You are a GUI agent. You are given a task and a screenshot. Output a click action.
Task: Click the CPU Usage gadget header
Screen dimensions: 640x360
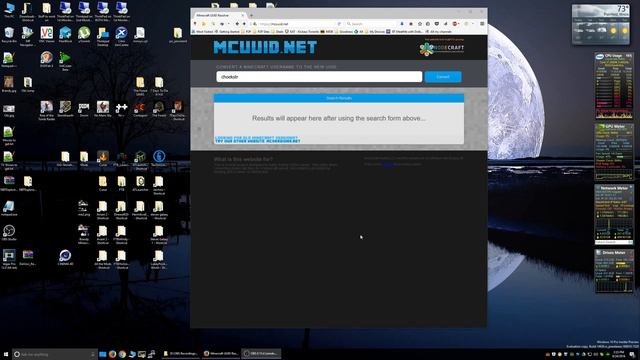coord(613,56)
